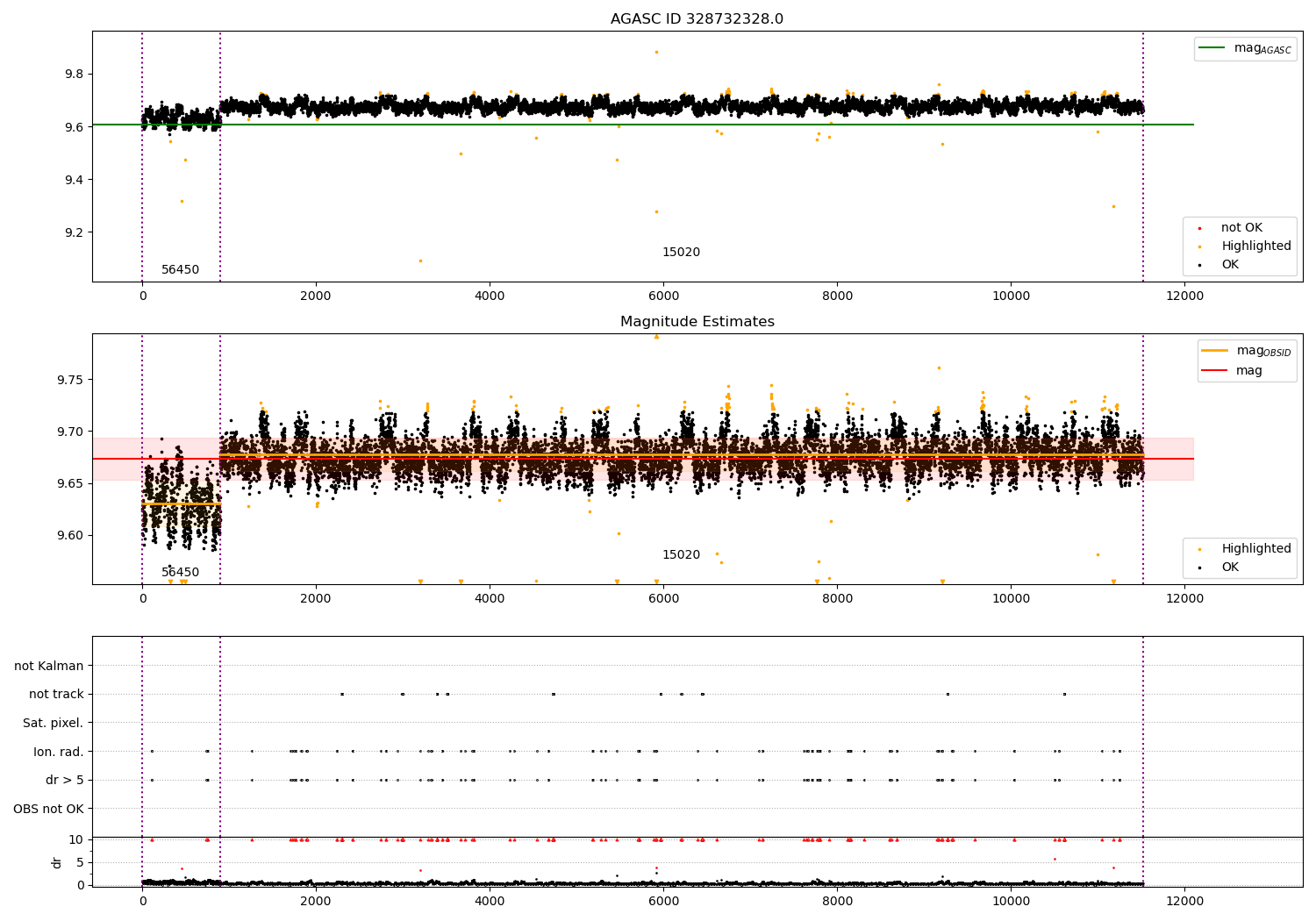Click the 'OBS not OK' row label
The width and height of the screenshot is (1316, 921).
tap(48, 809)
